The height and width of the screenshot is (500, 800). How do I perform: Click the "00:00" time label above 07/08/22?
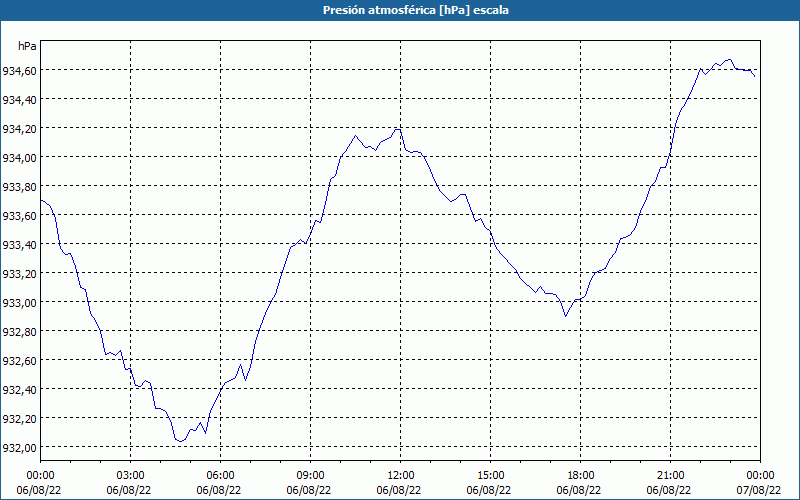(760, 476)
